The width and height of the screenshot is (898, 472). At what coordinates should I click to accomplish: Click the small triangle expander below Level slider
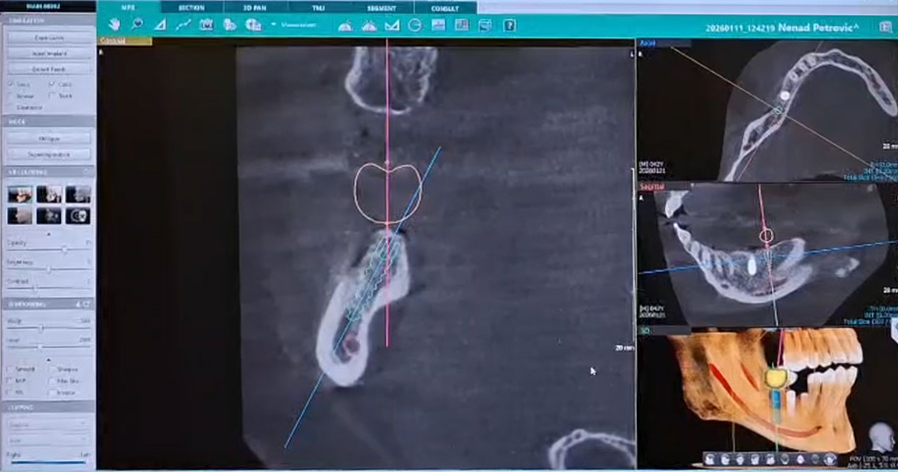tap(48, 360)
